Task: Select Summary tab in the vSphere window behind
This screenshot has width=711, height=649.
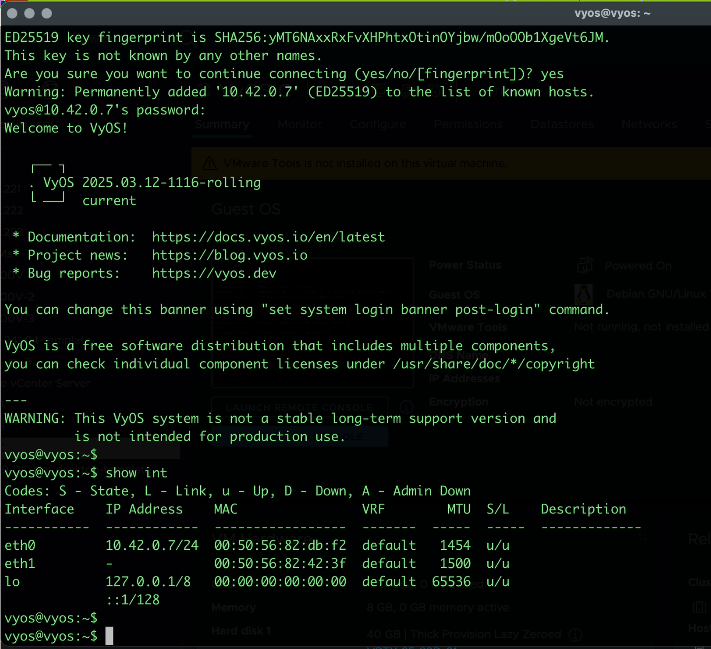Action: pyautogui.click(x=222, y=124)
